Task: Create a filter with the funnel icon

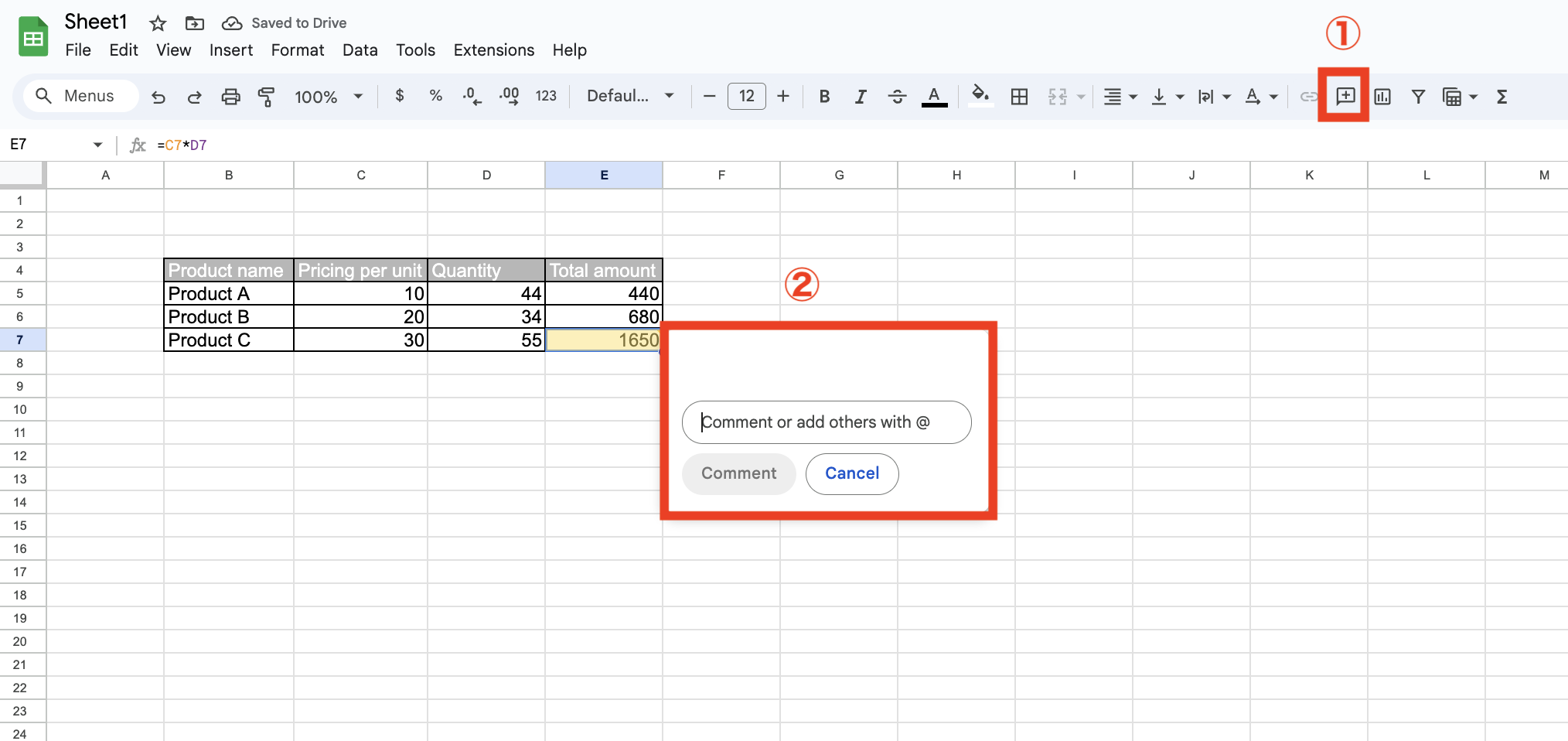Action: 1418,96
